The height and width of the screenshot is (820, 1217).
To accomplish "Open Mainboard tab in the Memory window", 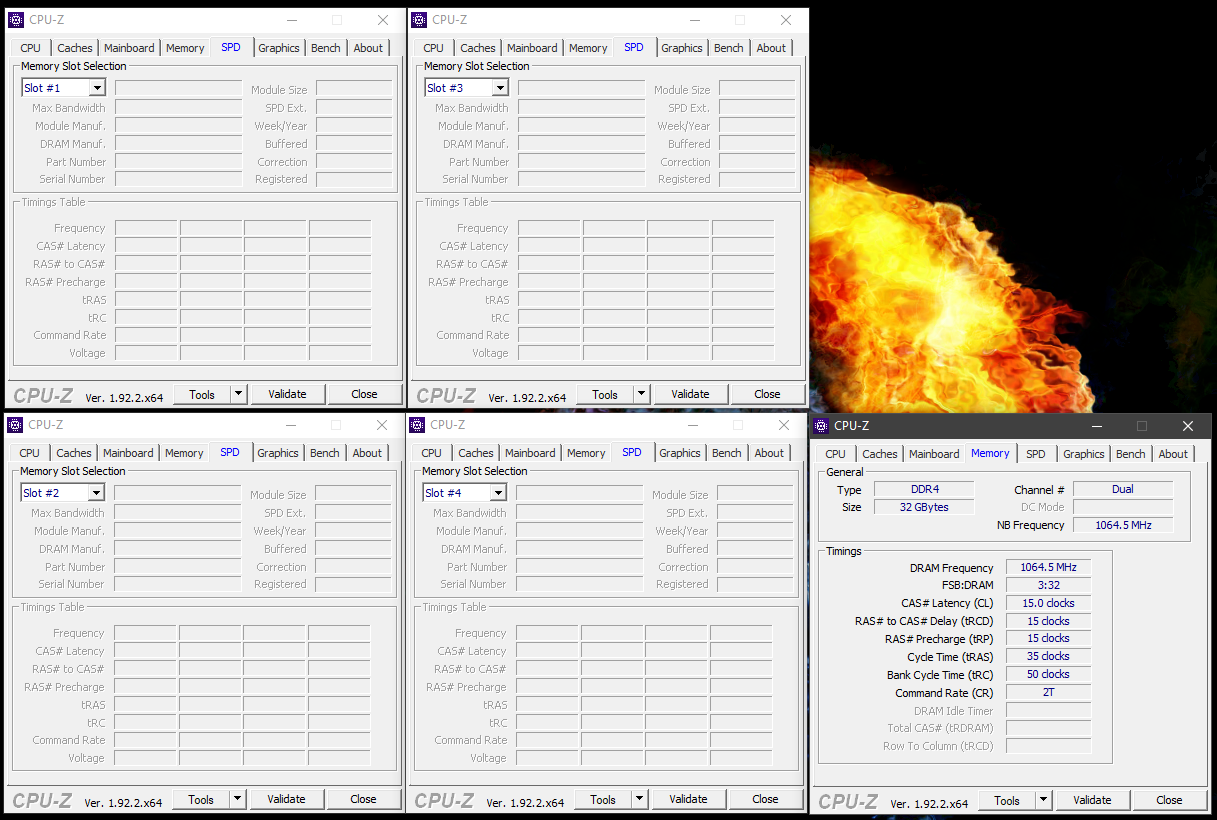I will click(x=934, y=454).
